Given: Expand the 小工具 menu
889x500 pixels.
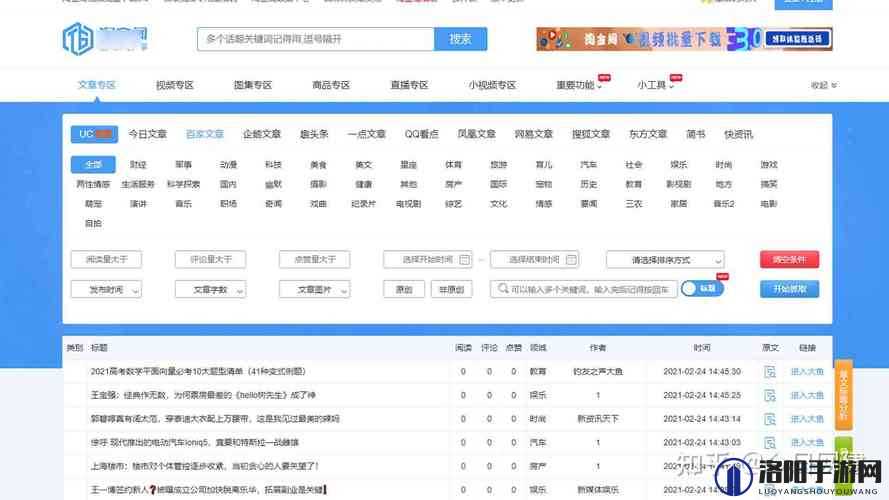Looking at the screenshot, I should pyautogui.click(x=655, y=85).
